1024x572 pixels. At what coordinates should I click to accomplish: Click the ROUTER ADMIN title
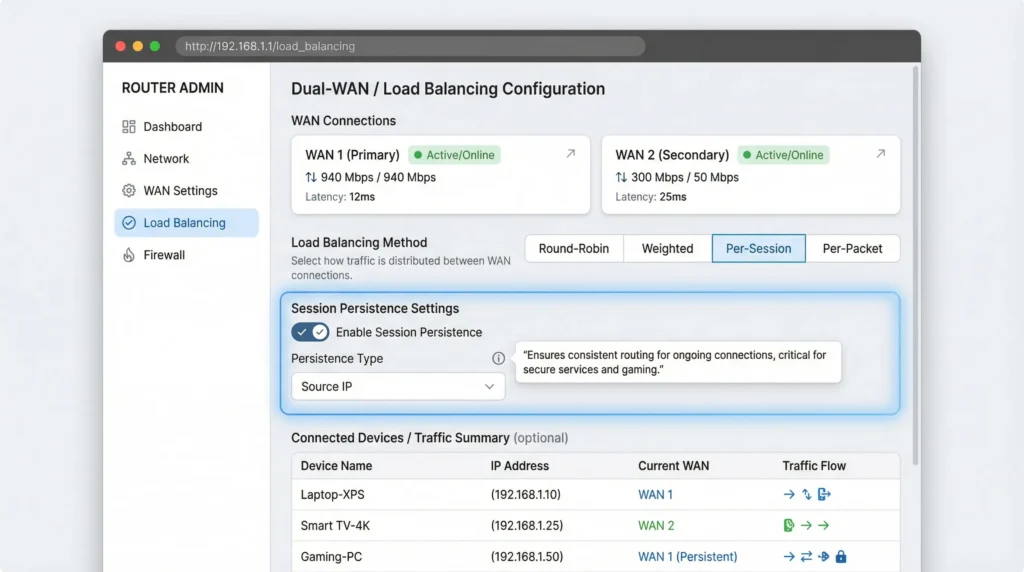(172, 87)
